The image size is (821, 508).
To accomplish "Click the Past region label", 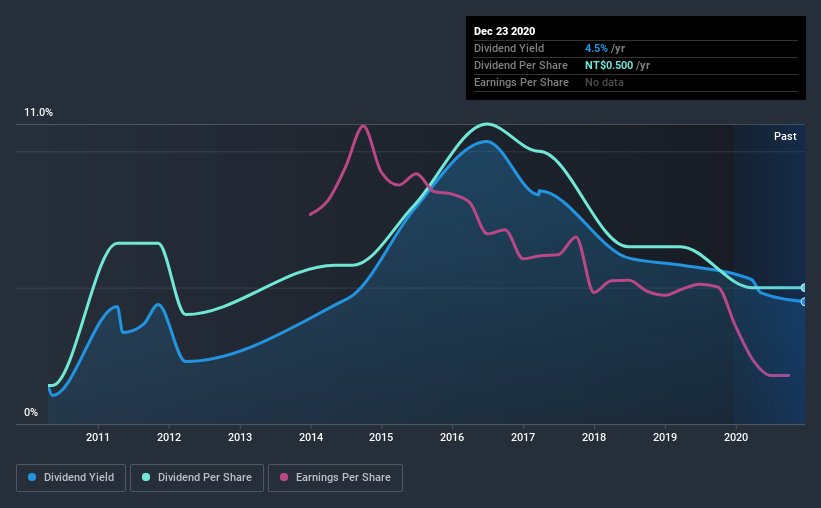I will [785, 136].
